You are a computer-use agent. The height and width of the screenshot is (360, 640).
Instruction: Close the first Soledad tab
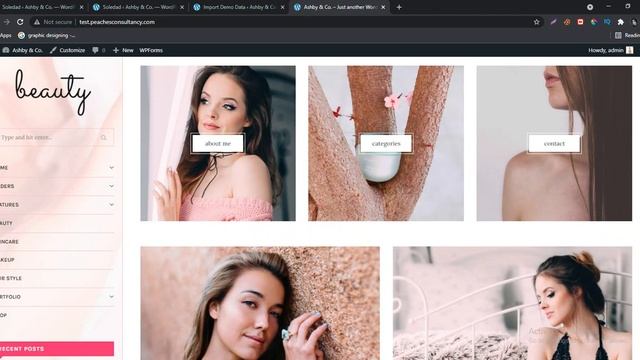pos(82,7)
